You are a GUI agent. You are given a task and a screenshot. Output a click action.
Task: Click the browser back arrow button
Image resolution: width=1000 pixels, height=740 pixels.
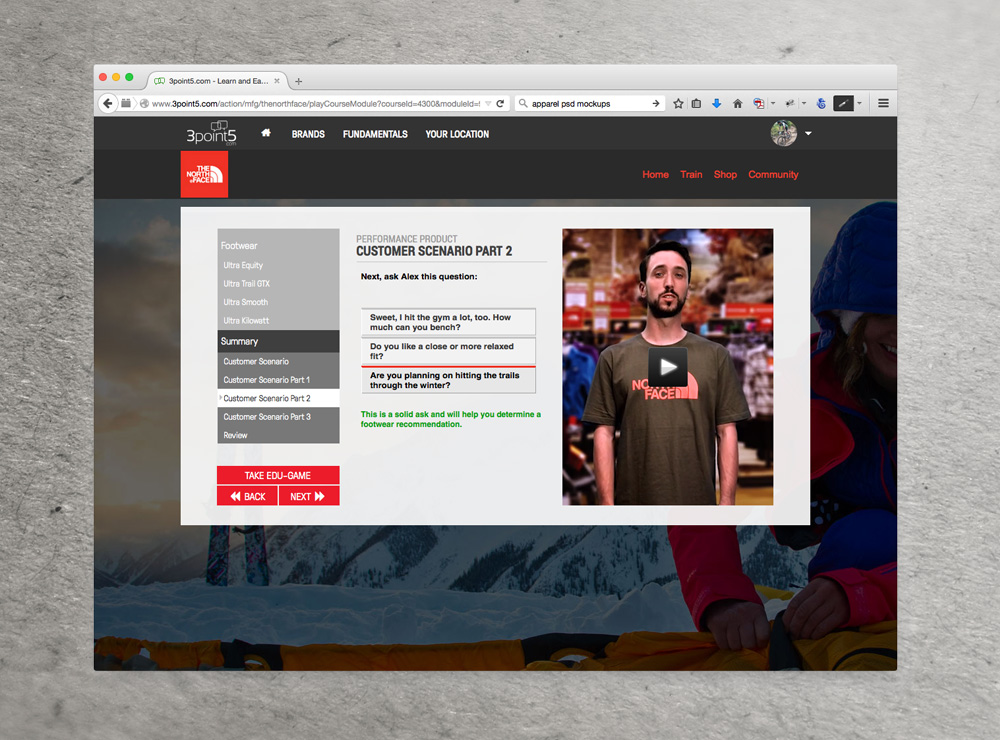(x=109, y=103)
